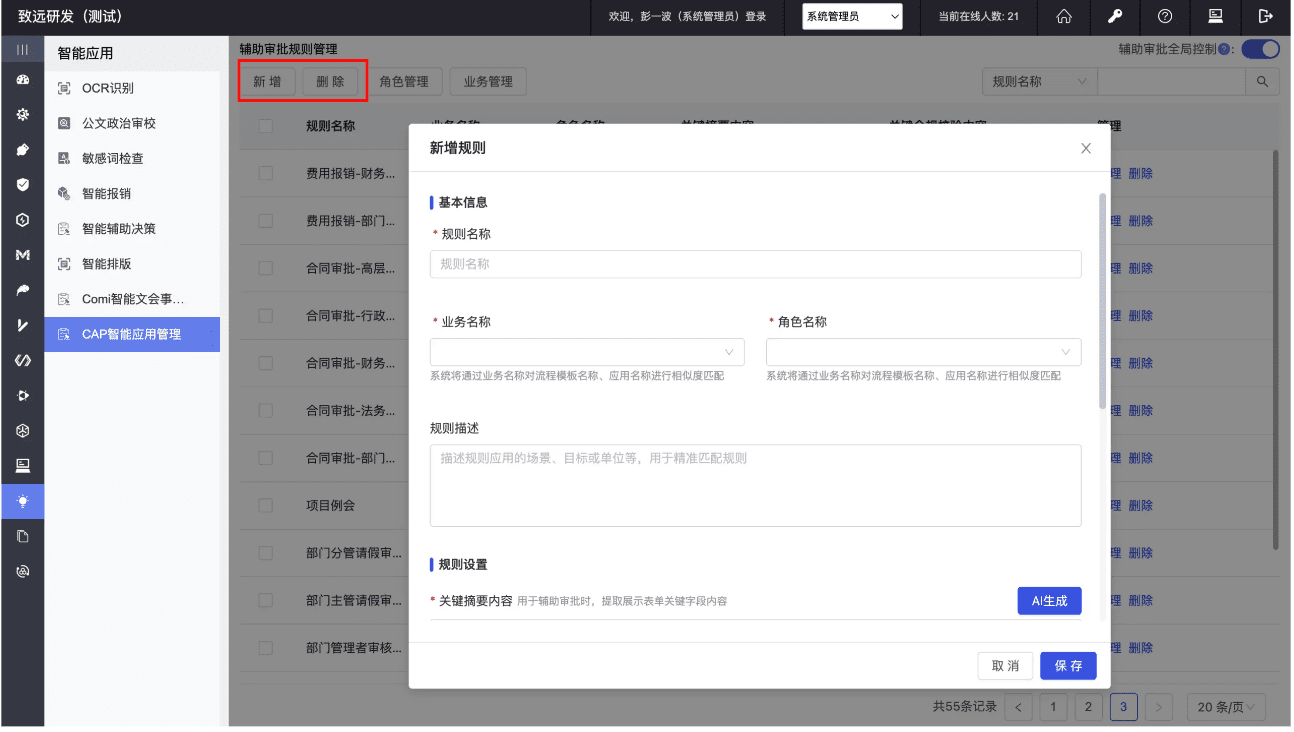Image resolution: width=1294 pixels, height=732 pixels.
Task: Toggle the 辅助审批全局控制 switch
Action: (1260, 49)
